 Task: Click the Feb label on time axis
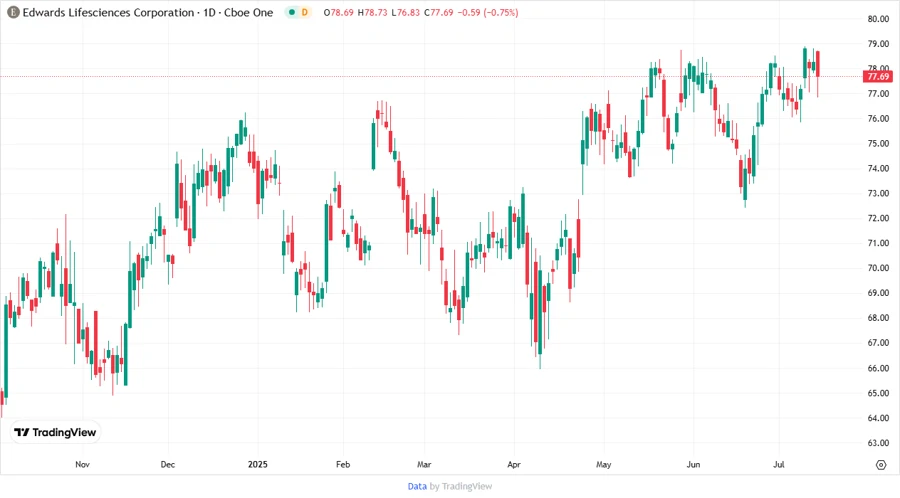coord(343,465)
